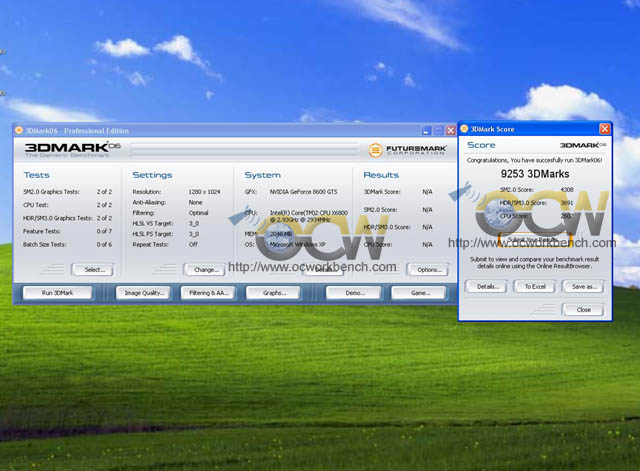Click the HDR/SM3.0 Score 3691 value
Screen dimensions: 640x471
(x=567, y=202)
